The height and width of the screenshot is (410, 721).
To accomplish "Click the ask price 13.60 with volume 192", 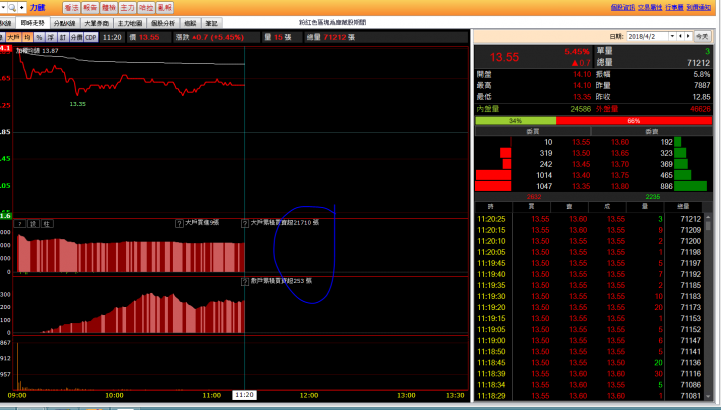I will pos(620,142).
